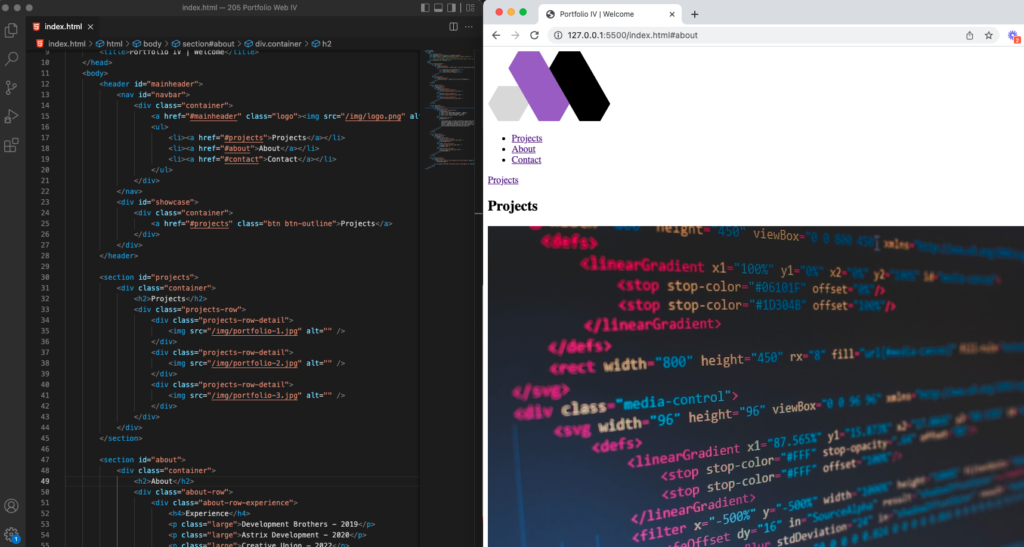Click /img/portfolio-3.jpg path in code
Image resolution: width=1024 pixels, height=547 pixels.
pyautogui.click(x=255, y=396)
